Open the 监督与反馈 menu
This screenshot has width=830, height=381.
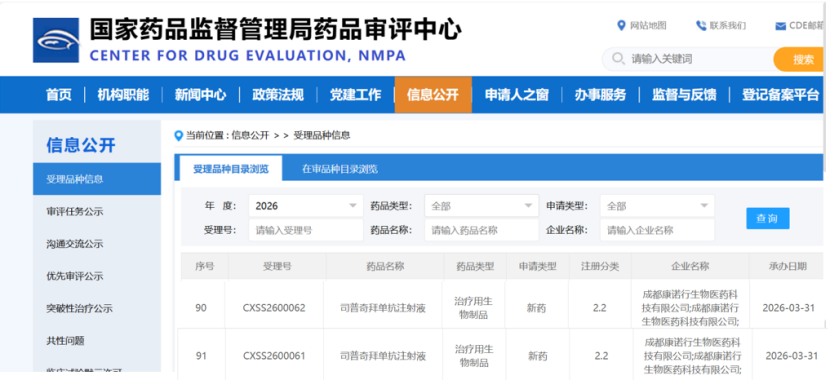pos(684,95)
